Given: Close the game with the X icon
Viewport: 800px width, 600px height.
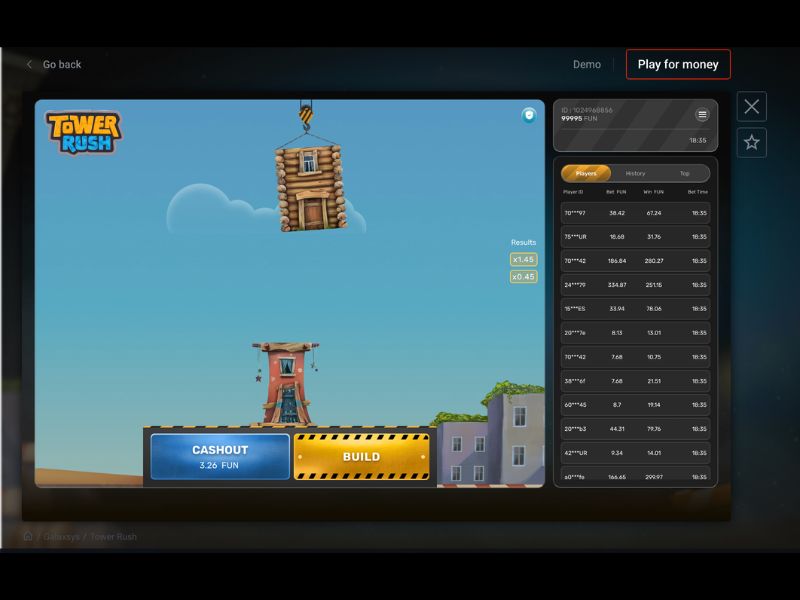Looking at the screenshot, I should pos(752,106).
